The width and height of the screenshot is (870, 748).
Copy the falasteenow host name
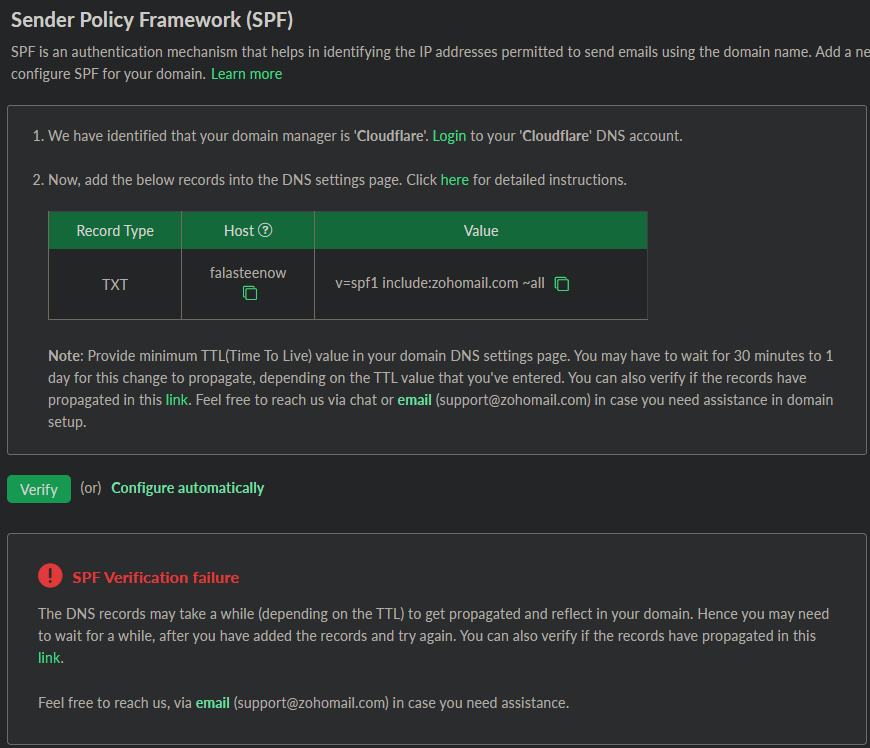tap(250, 294)
